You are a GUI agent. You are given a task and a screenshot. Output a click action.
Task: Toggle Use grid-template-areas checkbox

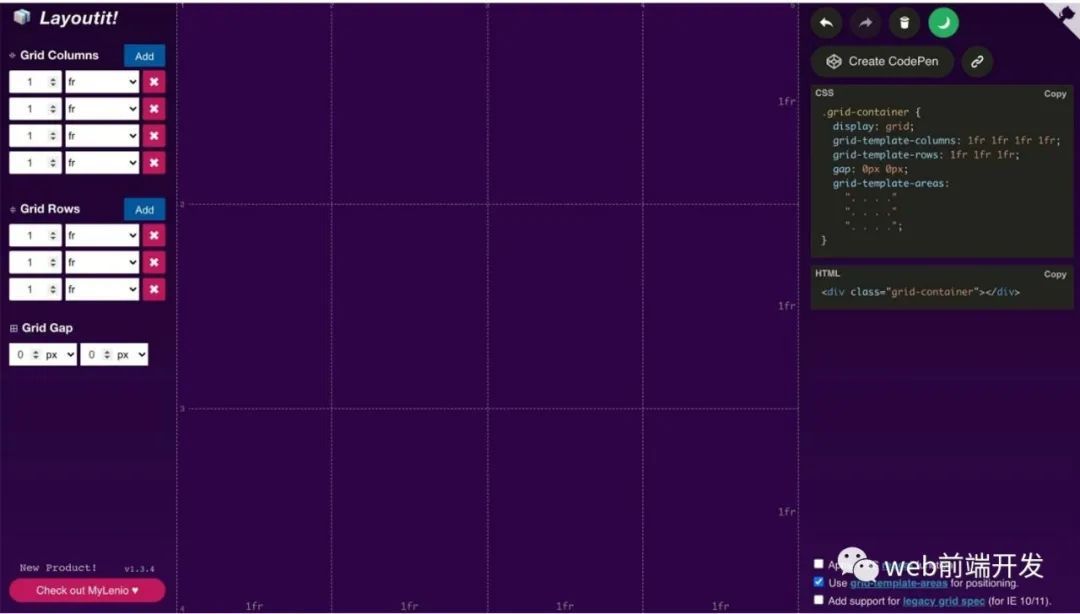click(819, 582)
